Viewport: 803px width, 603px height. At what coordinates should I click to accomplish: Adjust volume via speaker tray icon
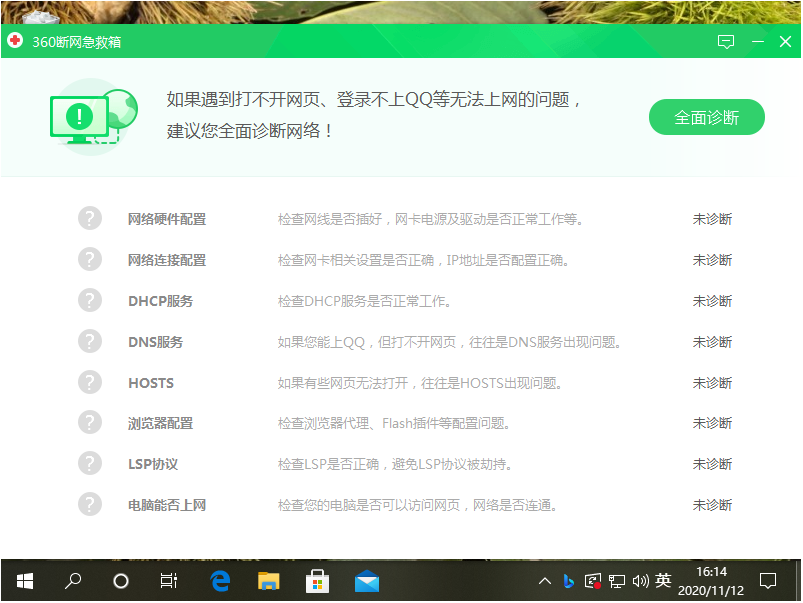641,580
